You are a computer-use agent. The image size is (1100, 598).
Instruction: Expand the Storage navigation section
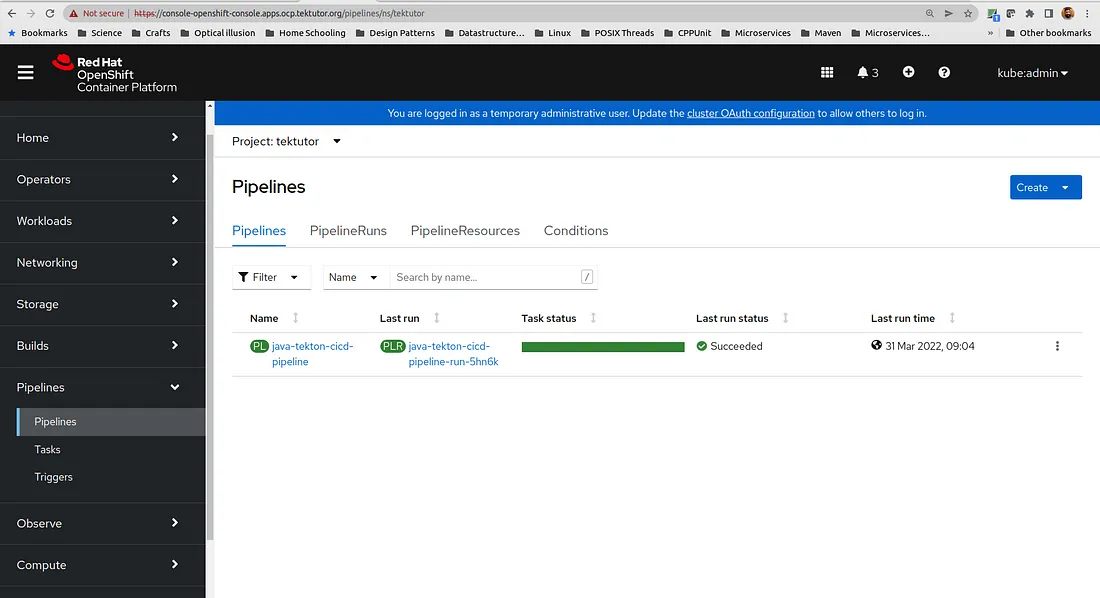pyautogui.click(x=102, y=304)
